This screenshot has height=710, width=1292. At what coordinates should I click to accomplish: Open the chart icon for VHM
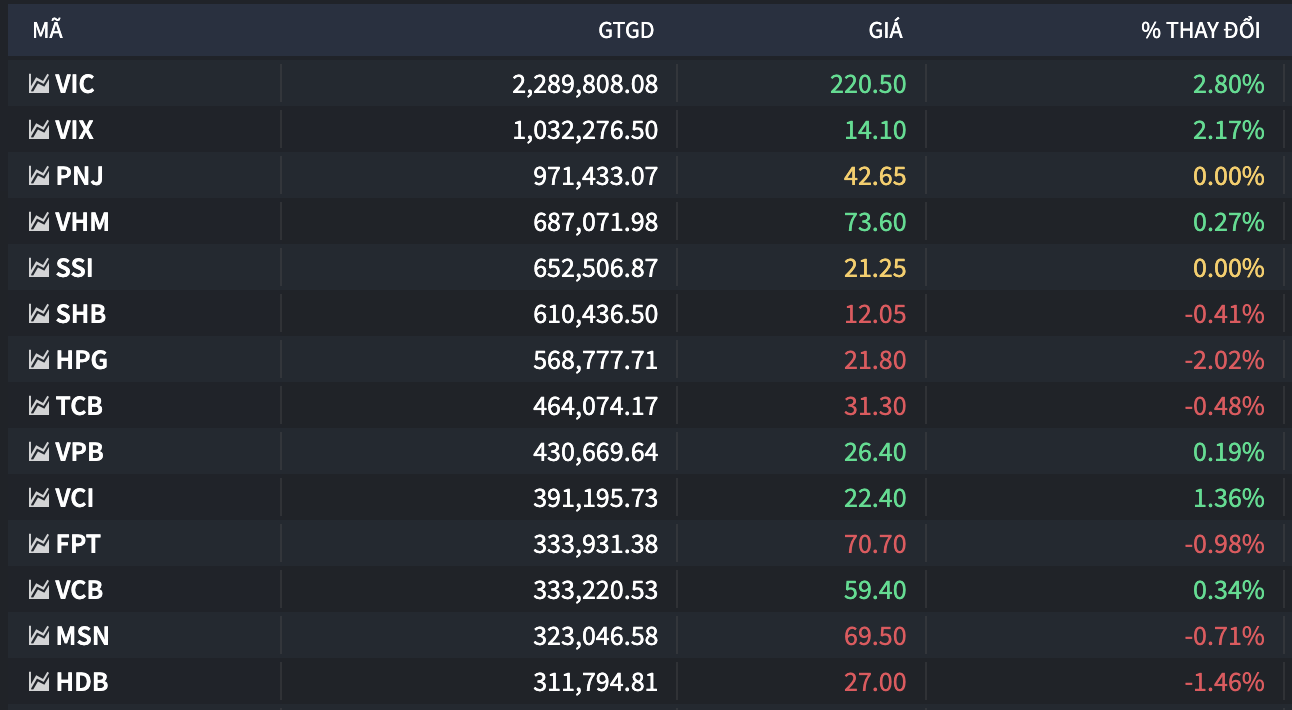pos(39,222)
